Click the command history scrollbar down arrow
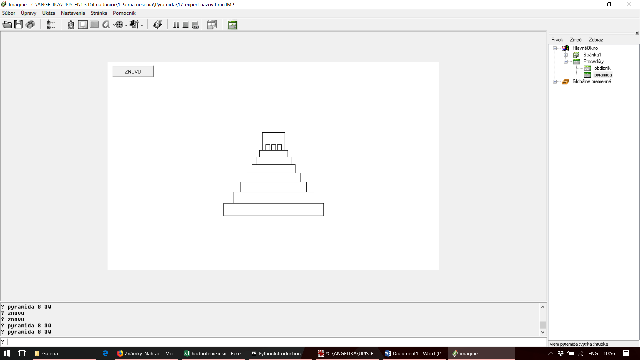Screen dimensions: 640x360 pos(542,332)
